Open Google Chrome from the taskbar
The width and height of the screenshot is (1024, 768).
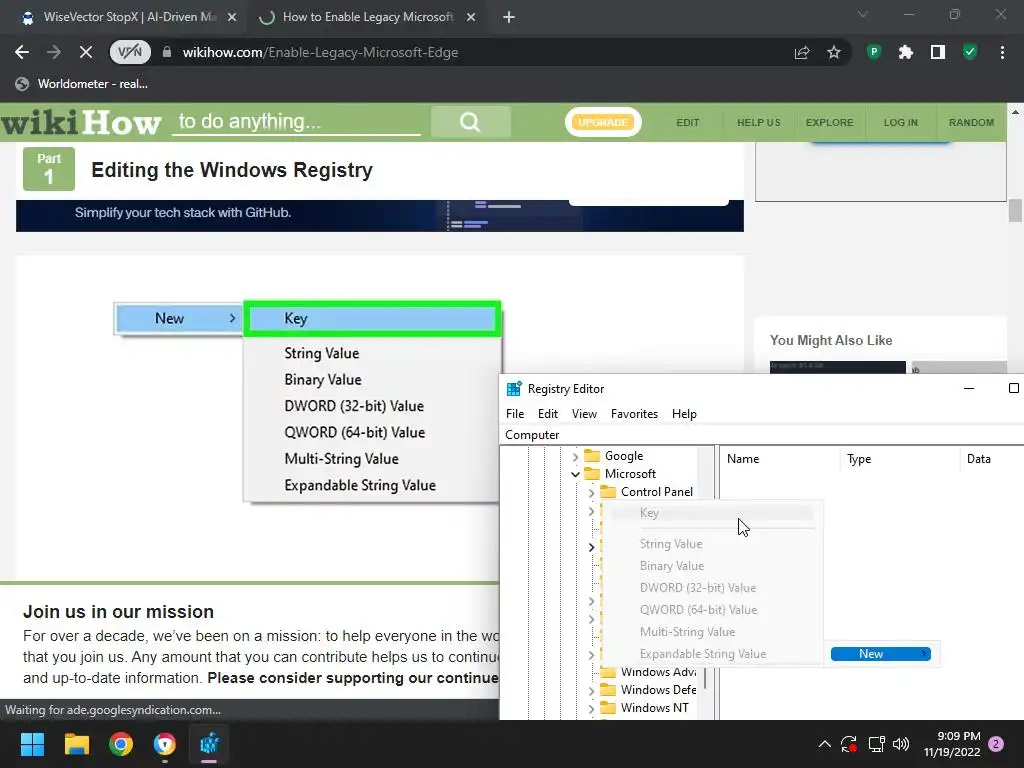[121, 744]
